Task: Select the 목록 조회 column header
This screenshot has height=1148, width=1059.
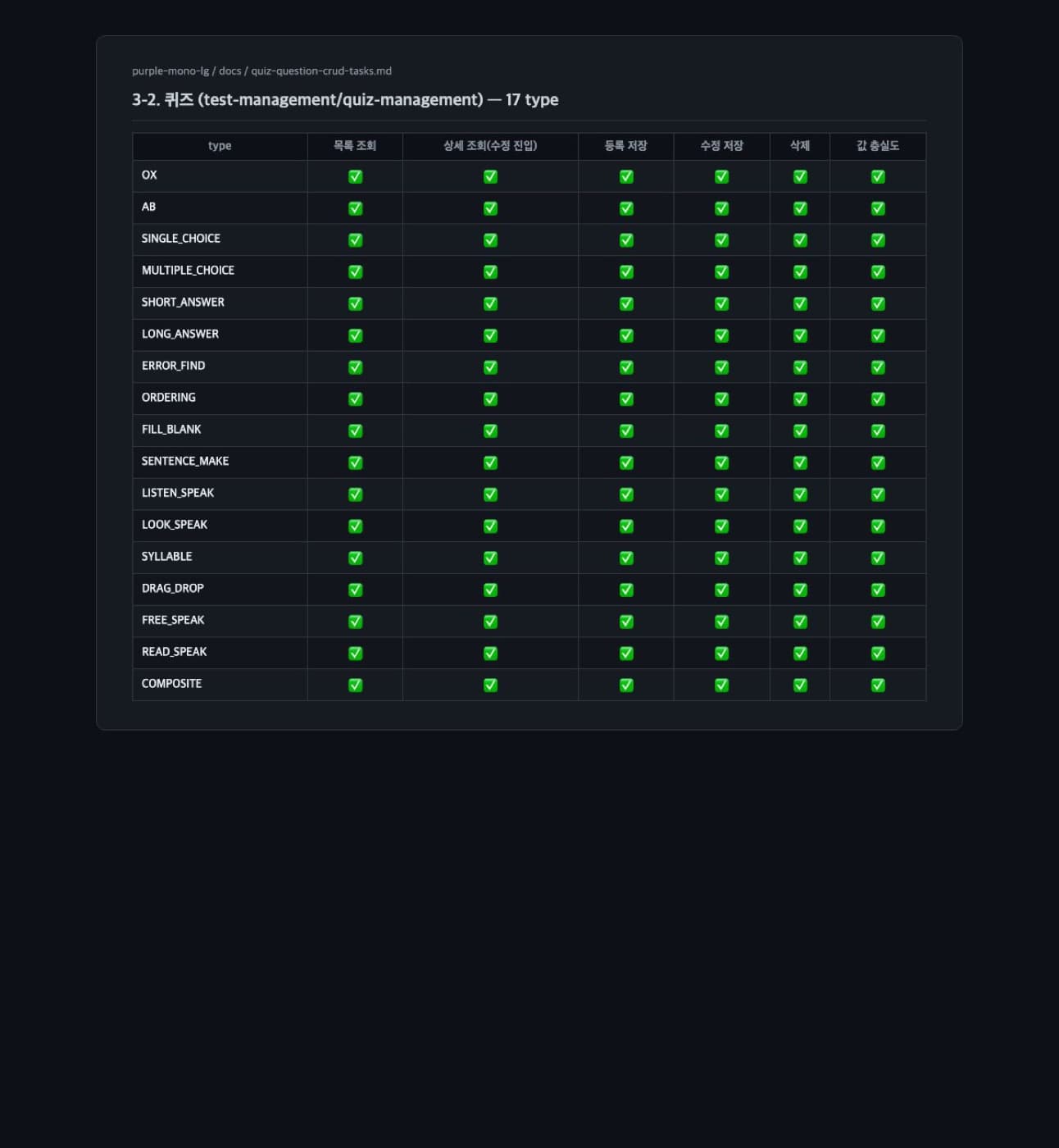Action: coord(355,146)
